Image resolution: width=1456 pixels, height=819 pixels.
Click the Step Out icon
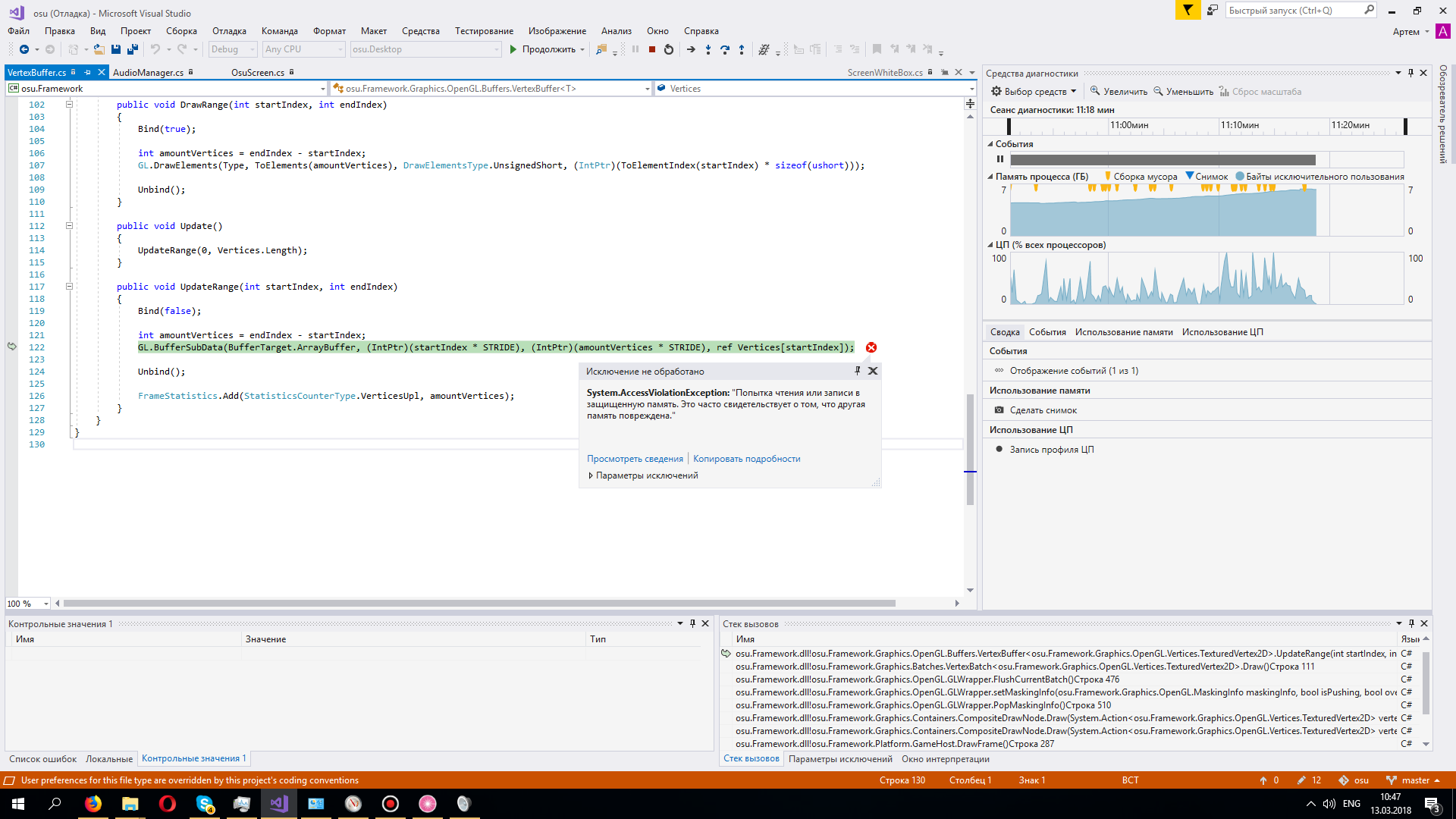(742, 49)
